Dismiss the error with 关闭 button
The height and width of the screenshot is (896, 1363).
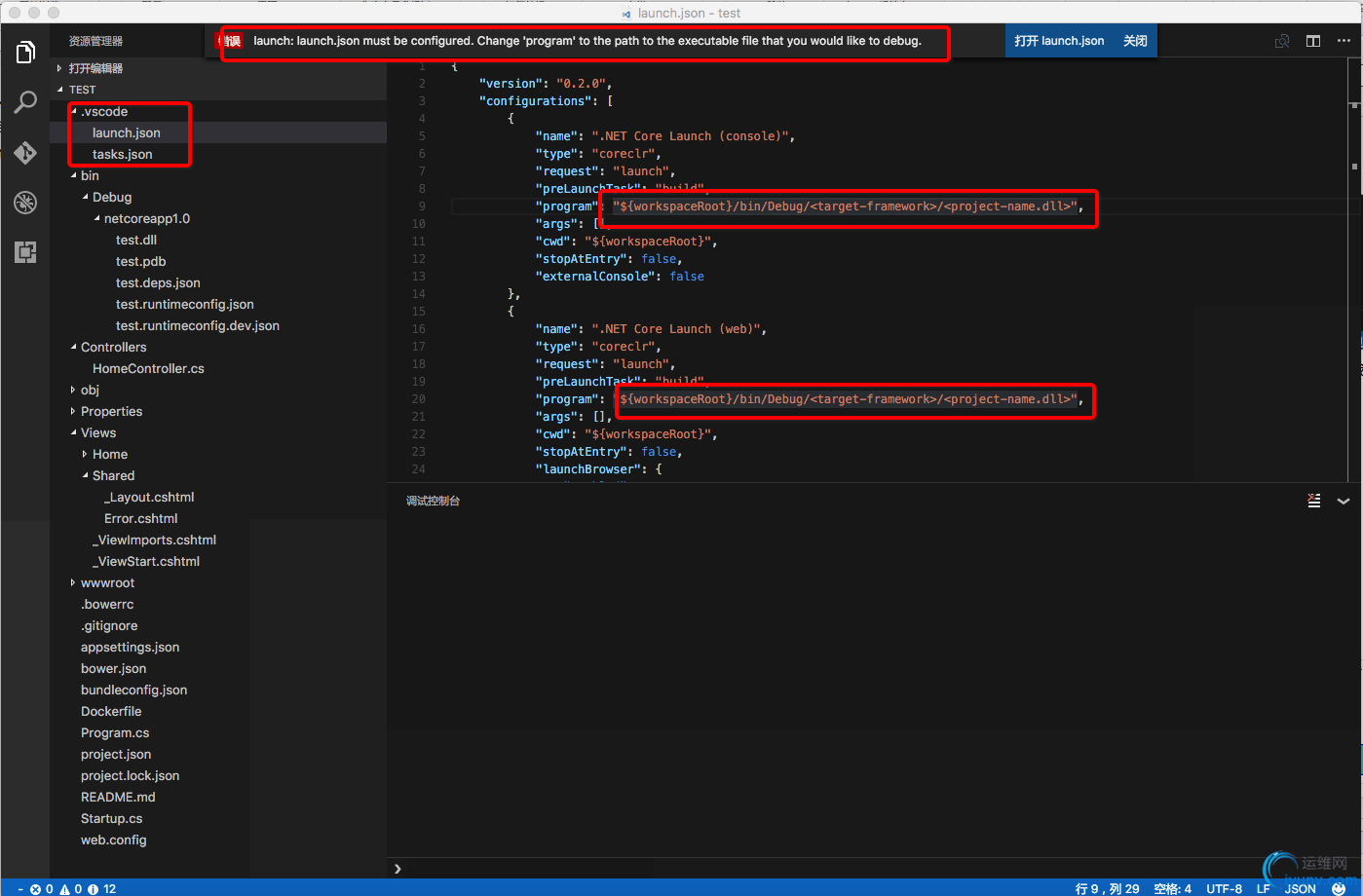[1135, 41]
